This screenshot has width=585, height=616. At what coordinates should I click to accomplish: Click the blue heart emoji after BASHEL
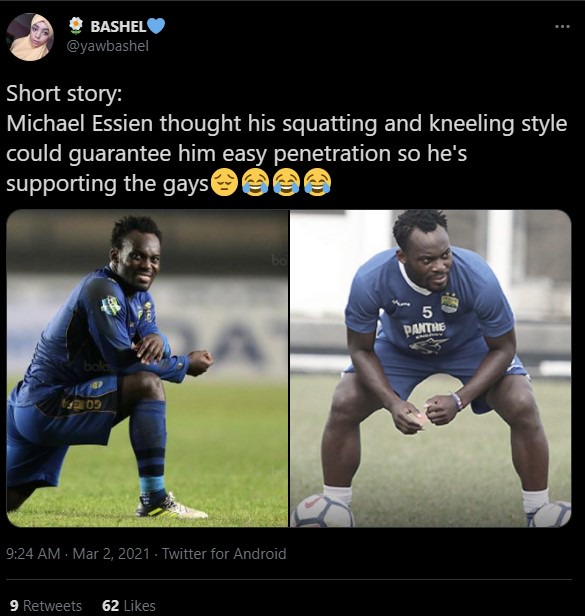pyautogui.click(x=156, y=26)
